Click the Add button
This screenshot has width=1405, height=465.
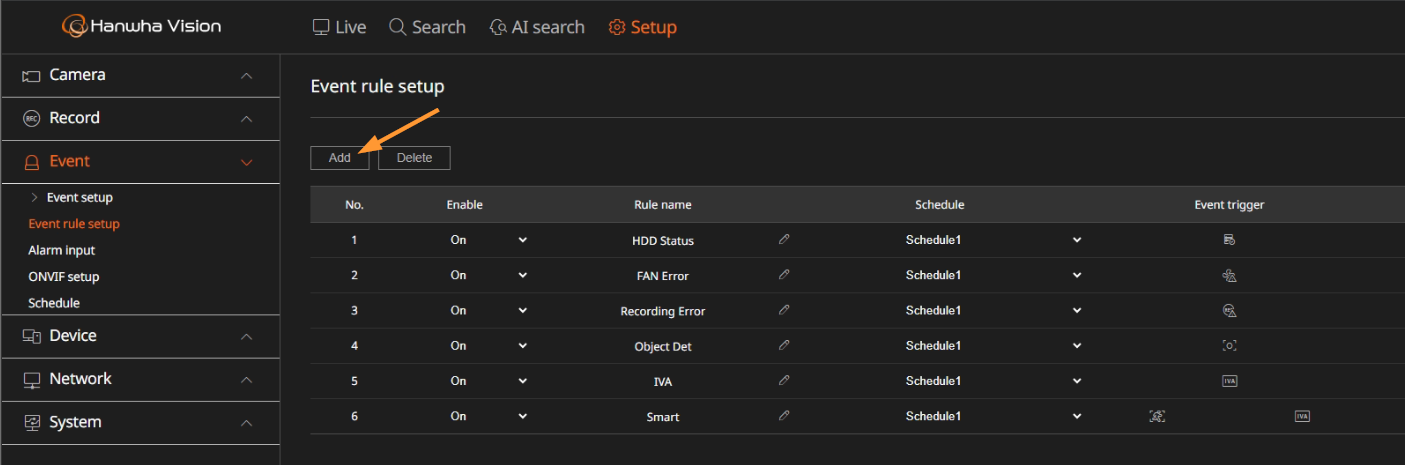(340, 158)
